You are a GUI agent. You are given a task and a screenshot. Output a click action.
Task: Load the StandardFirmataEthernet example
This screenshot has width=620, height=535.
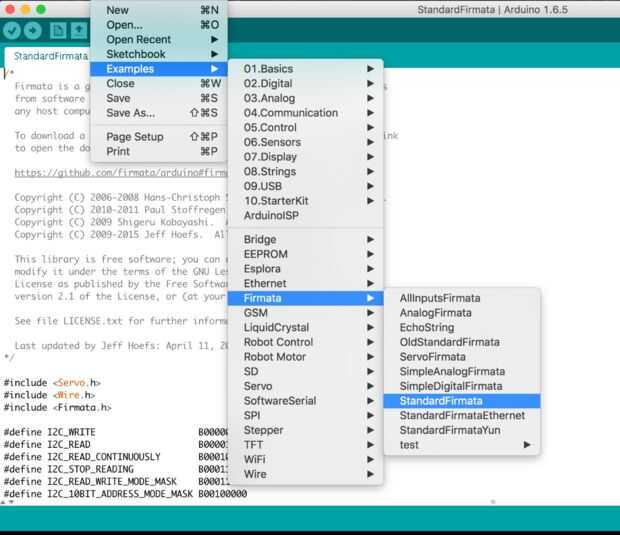(462, 415)
